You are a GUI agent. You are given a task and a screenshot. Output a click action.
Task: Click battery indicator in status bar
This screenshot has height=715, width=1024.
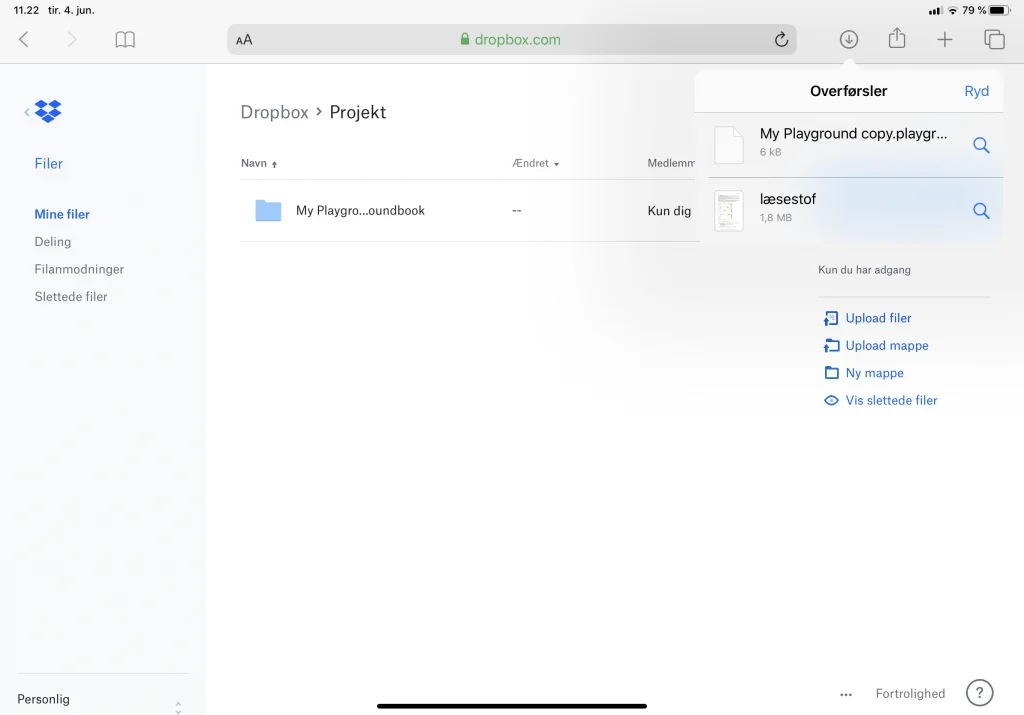tap(999, 10)
